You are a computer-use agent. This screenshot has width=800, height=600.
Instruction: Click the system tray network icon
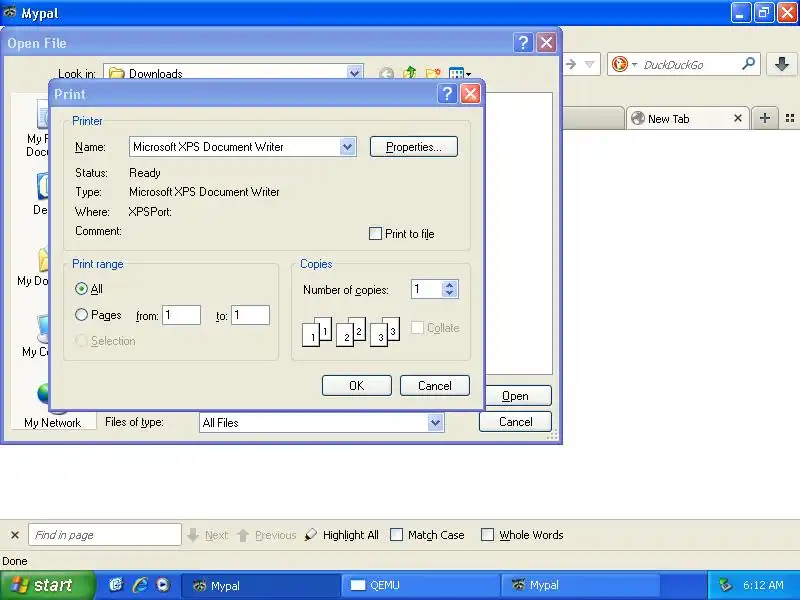pyautogui.click(x=725, y=585)
